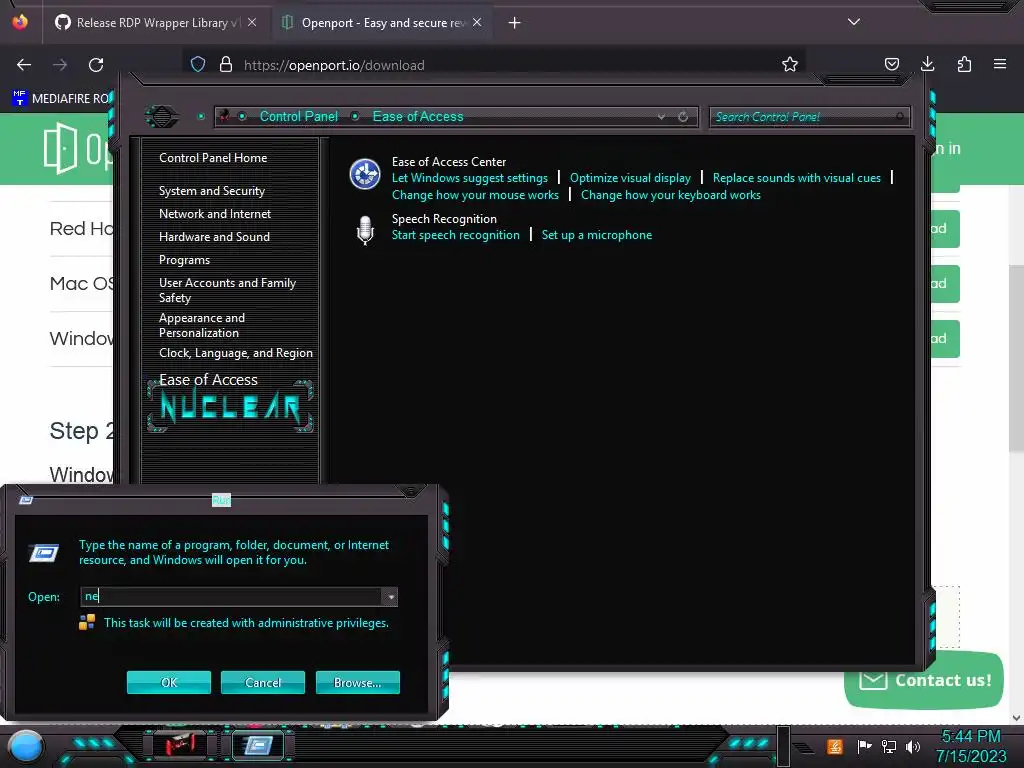Click the Run dialog Open text field
Screen dimensions: 1024x768
231,596
